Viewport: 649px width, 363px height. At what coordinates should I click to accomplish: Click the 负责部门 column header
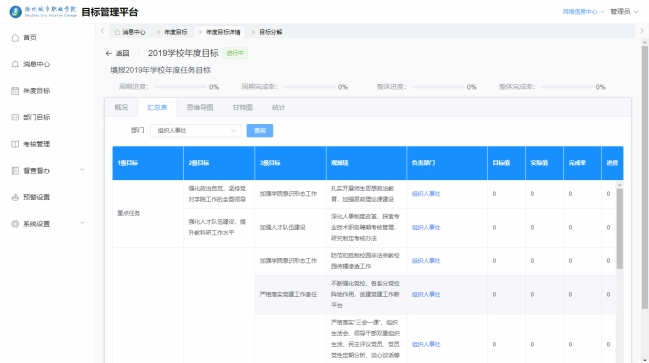447,163
